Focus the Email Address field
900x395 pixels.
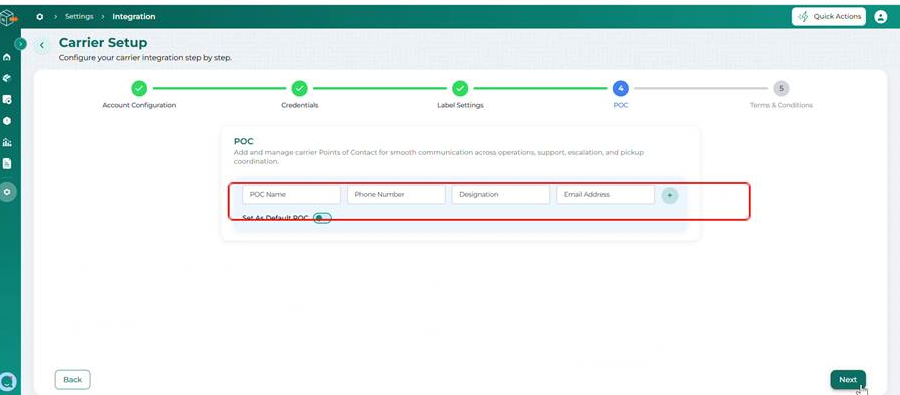605,195
